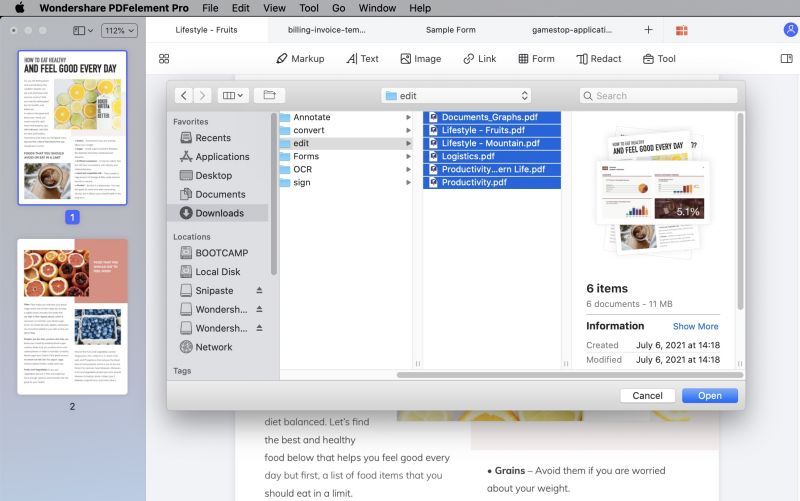Open the 112% zoom dropdown
The width and height of the screenshot is (800, 501).
click(x=119, y=31)
